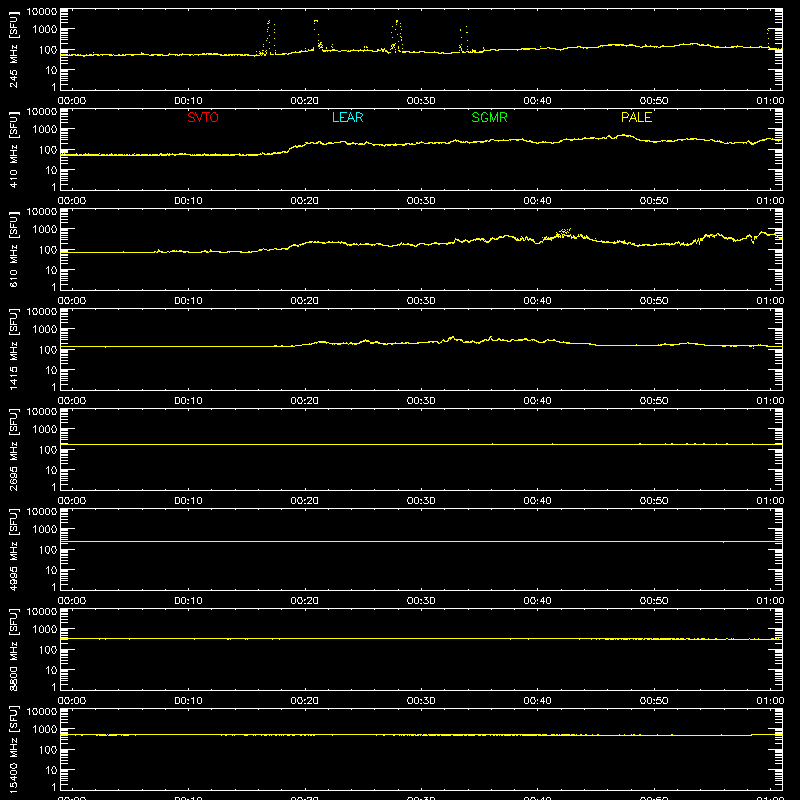Viewport: 800px width, 800px height.
Task: Click the 610 MHz noisy cluster near 00:42
Action: pyautogui.click(x=563, y=233)
